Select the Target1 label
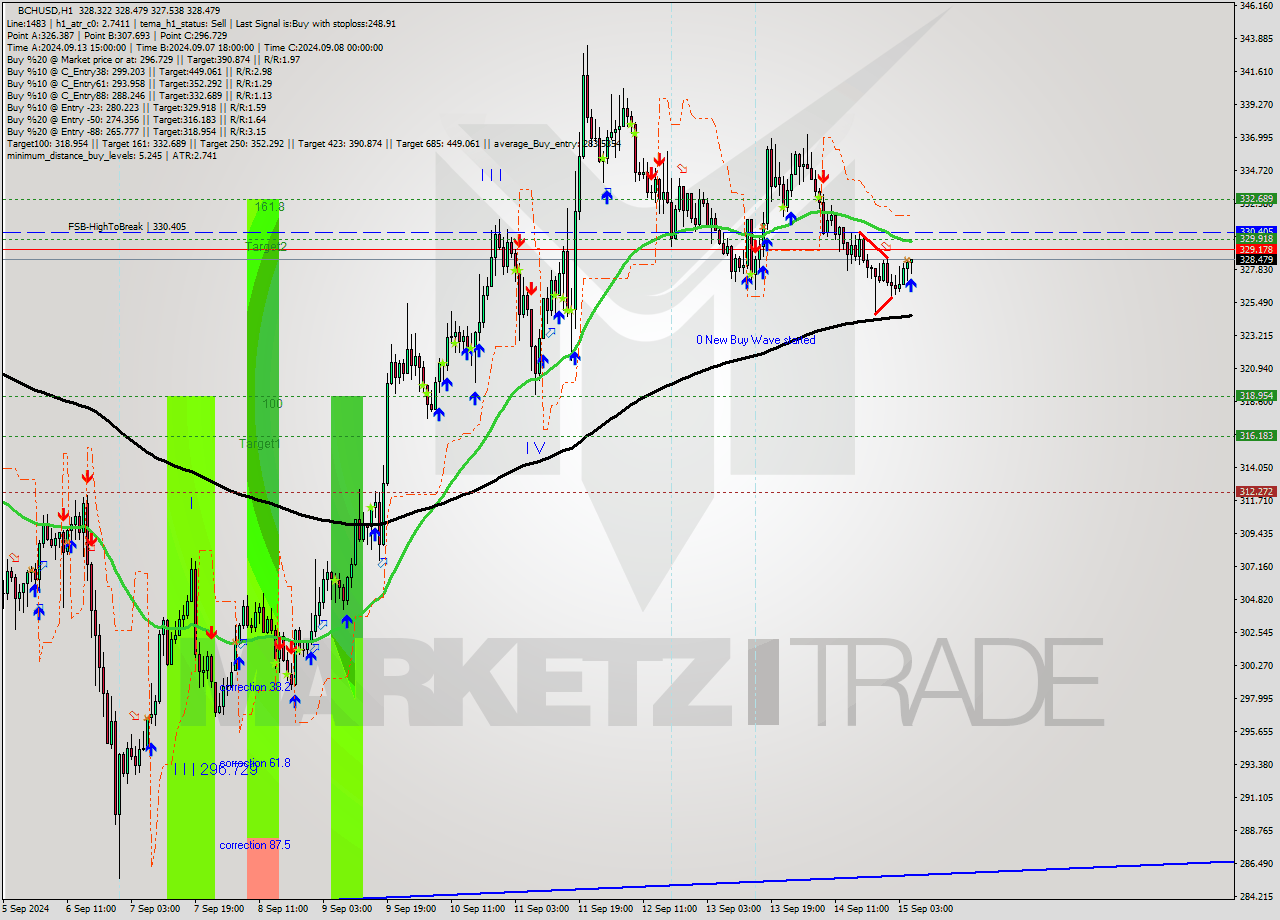This screenshot has height=920, width=1280. [x=260, y=443]
